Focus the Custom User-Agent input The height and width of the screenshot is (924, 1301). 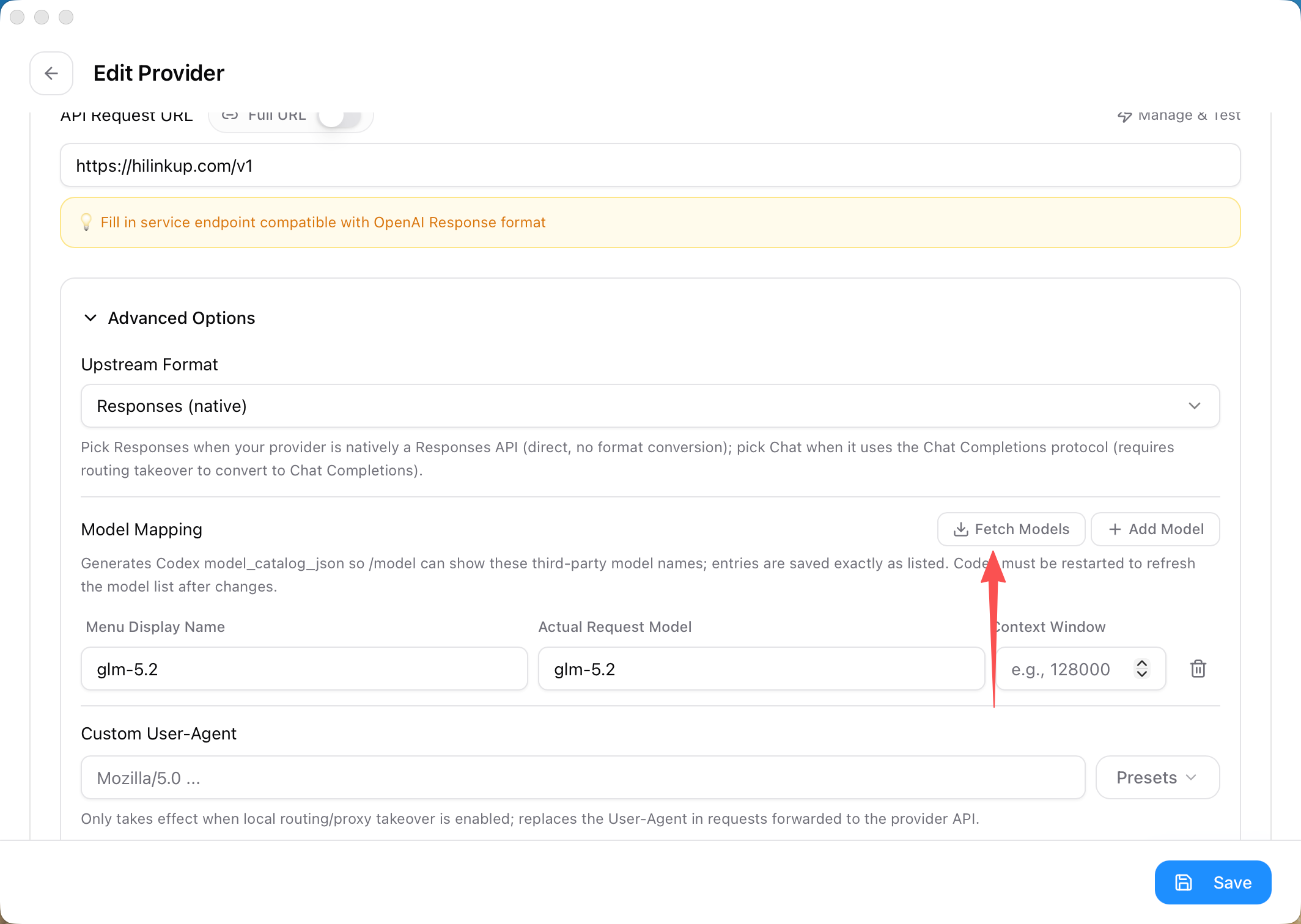click(x=583, y=778)
